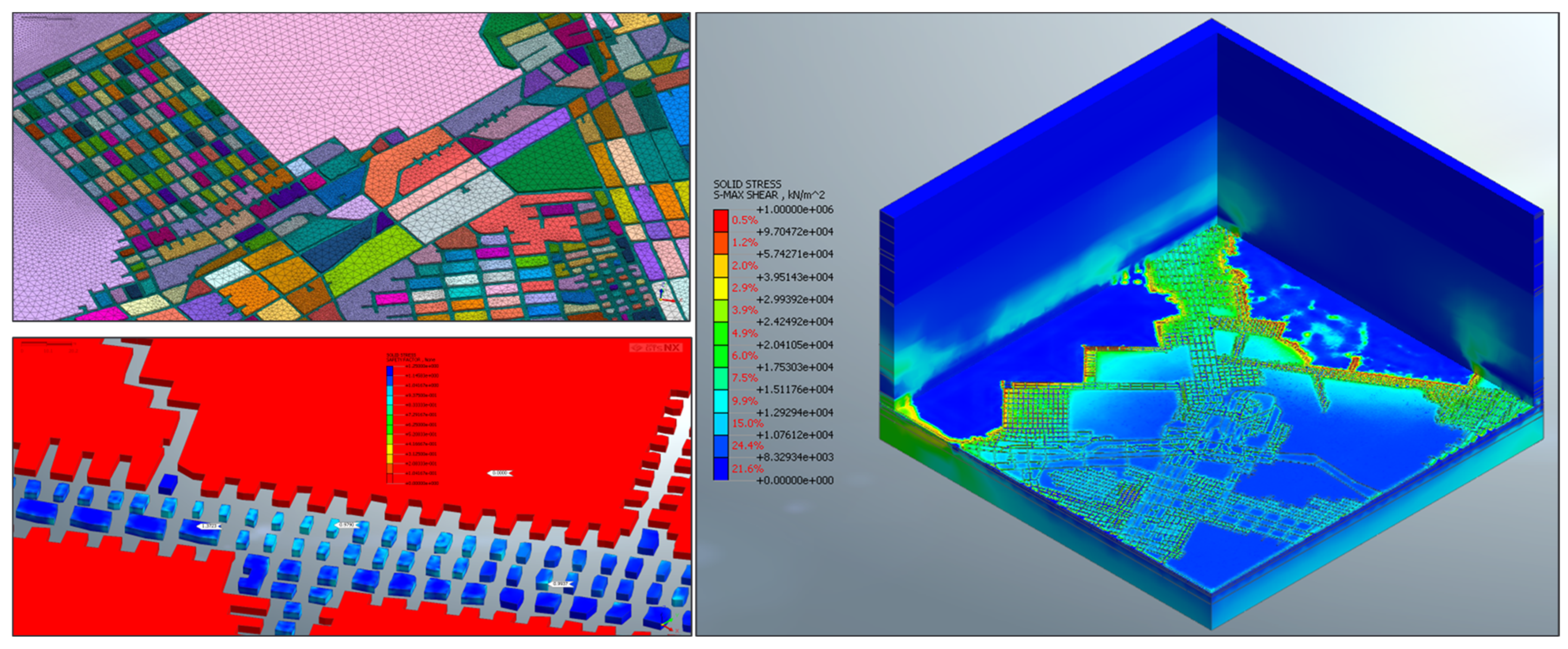This screenshot has height=649, width=1568.
Task: Click the red swatch in S-MAX SHEAR legend
Action: click(721, 220)
